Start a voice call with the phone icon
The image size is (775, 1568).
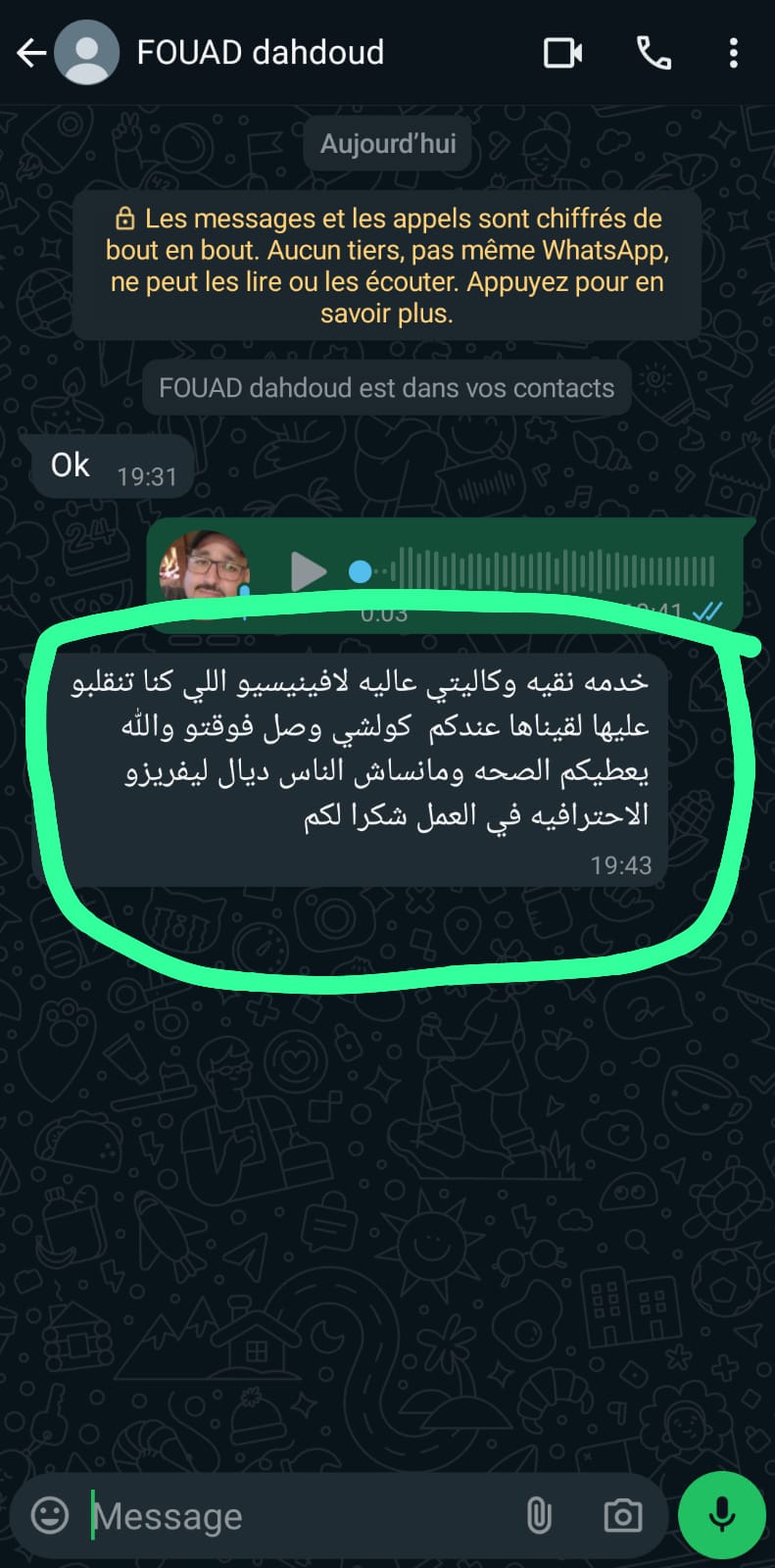654,53
